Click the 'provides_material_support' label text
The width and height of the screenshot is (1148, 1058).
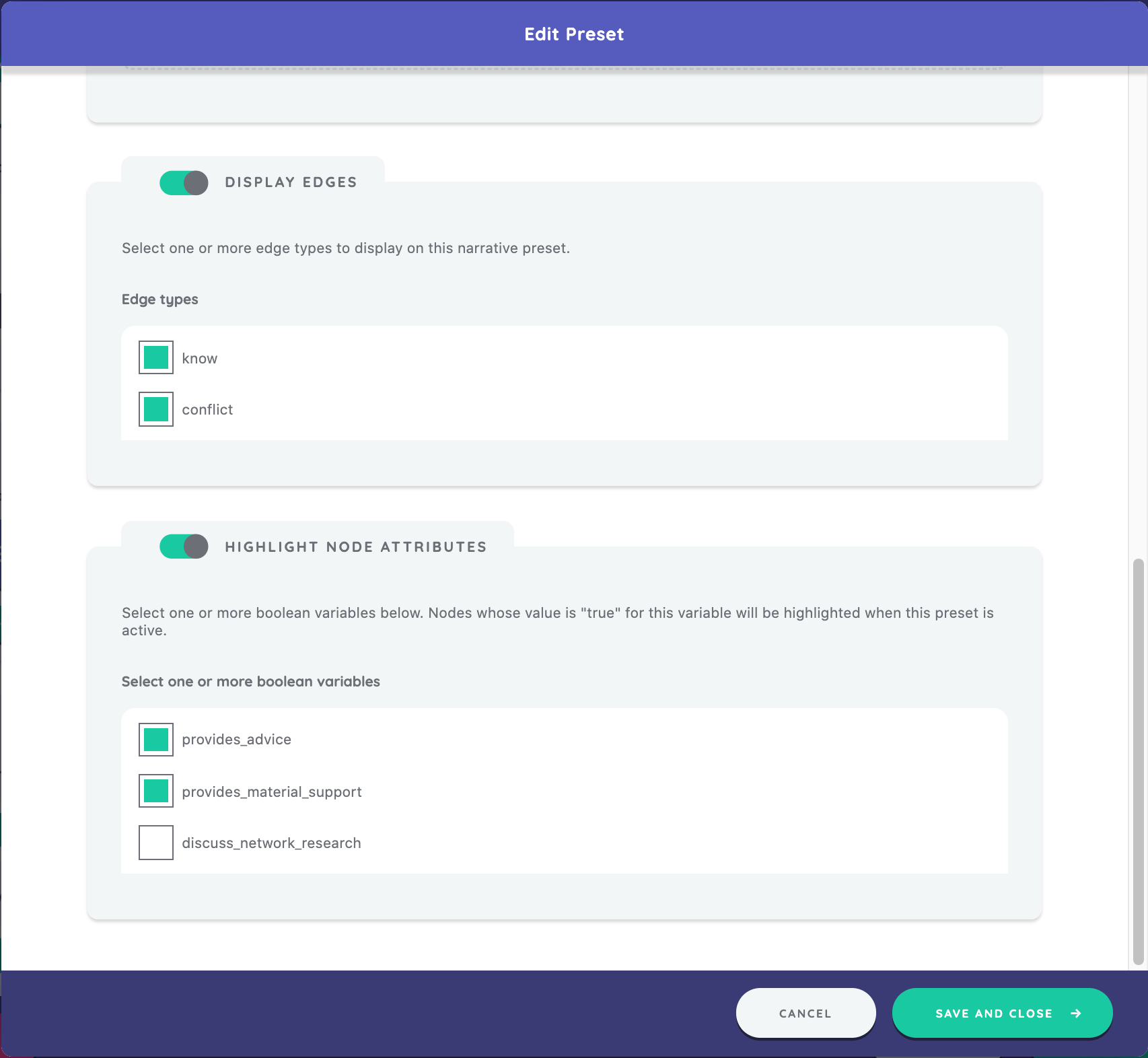[x=272, y=792]
